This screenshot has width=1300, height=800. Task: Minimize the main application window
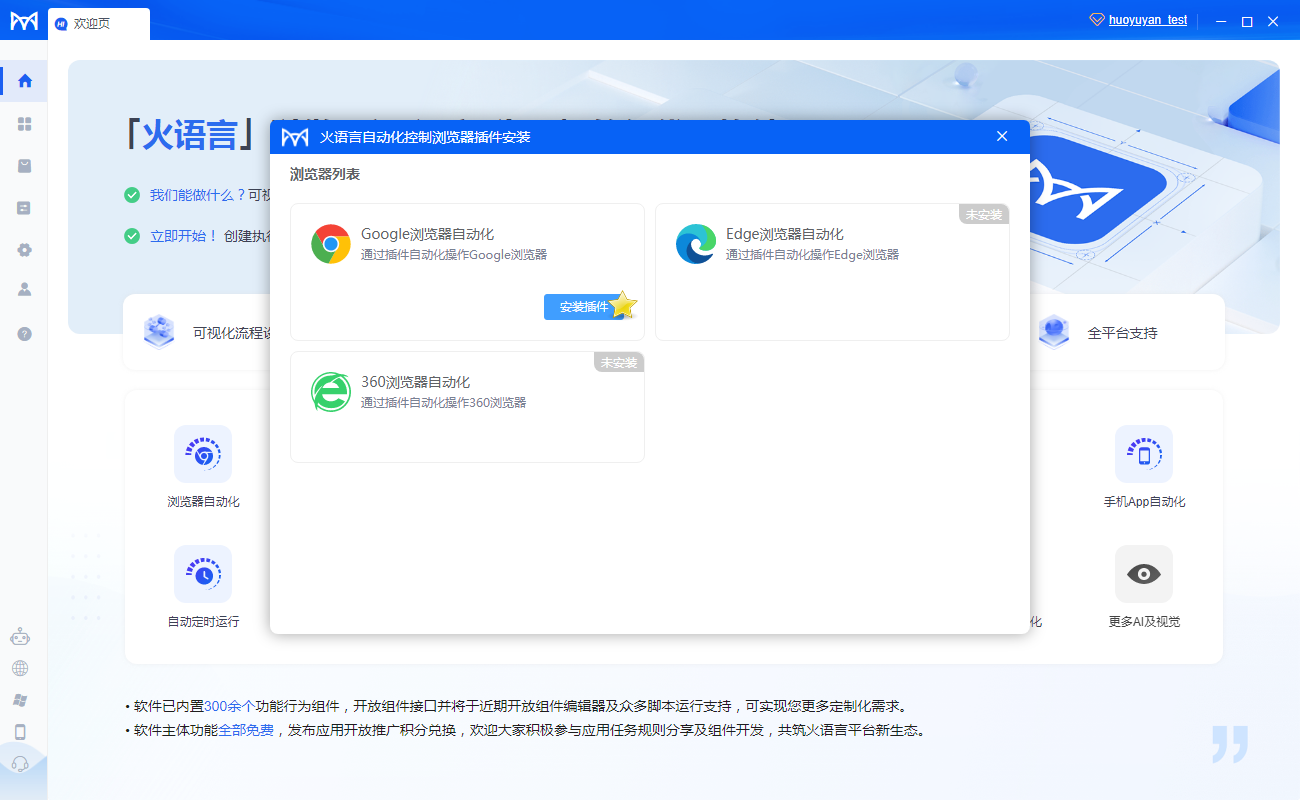1221,21
